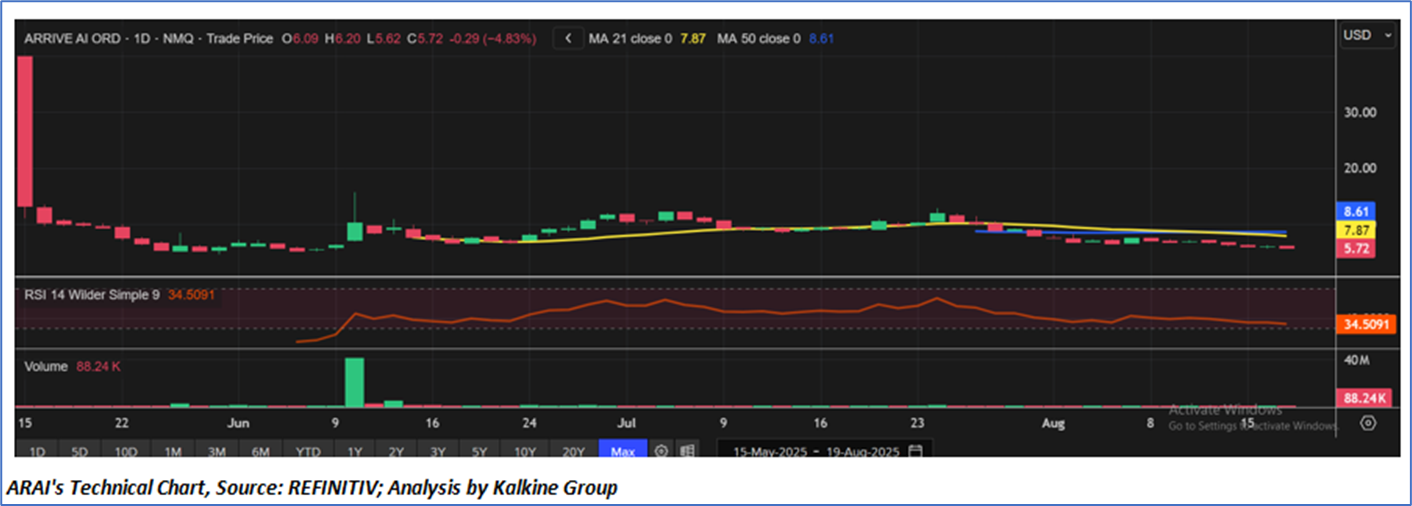Open range settings icon beside Max
This screenshot has width=1412, height=506.
click(661, 451)
